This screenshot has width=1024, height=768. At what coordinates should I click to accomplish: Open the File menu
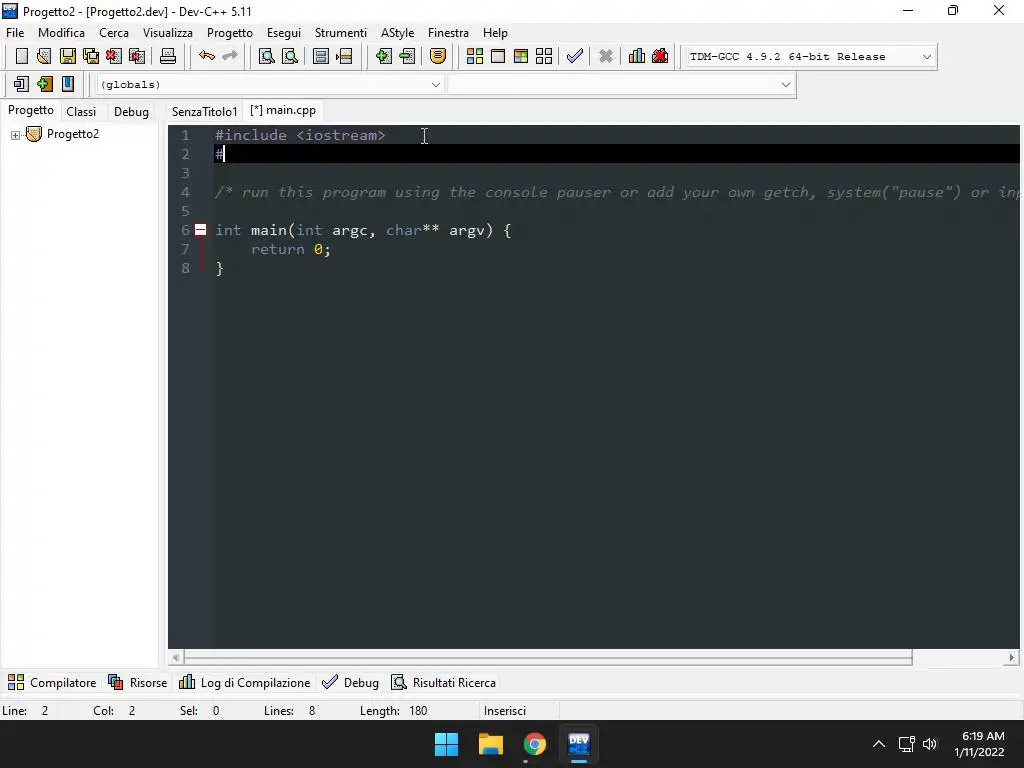click(15, 33)
